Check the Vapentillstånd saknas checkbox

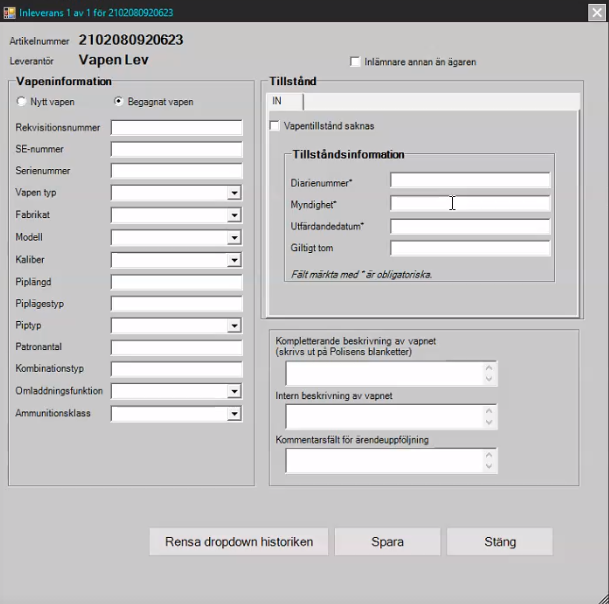pos(276,126)
